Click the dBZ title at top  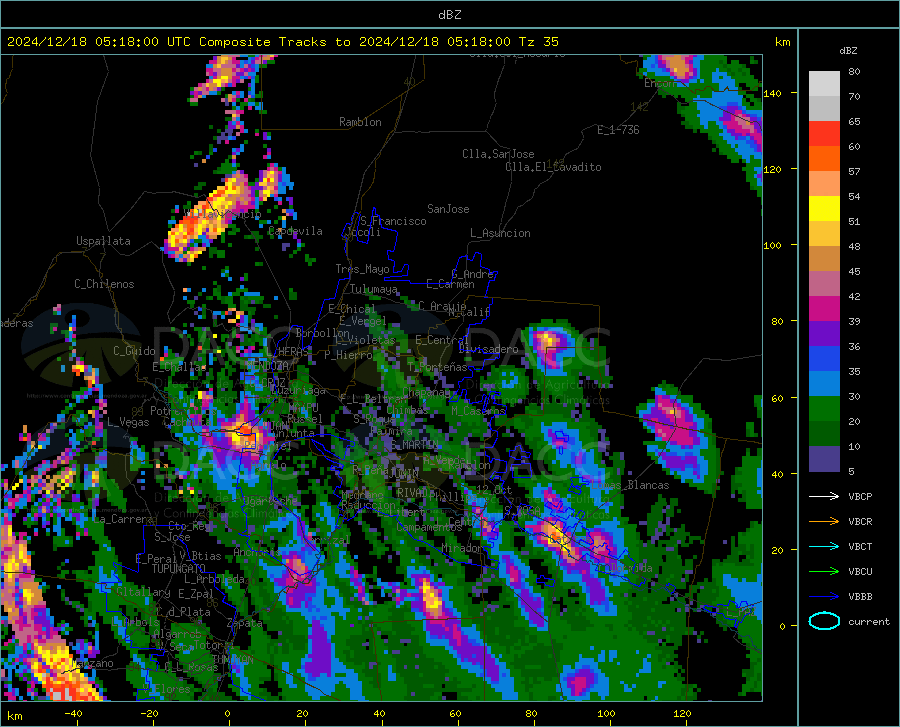point(449,15)
